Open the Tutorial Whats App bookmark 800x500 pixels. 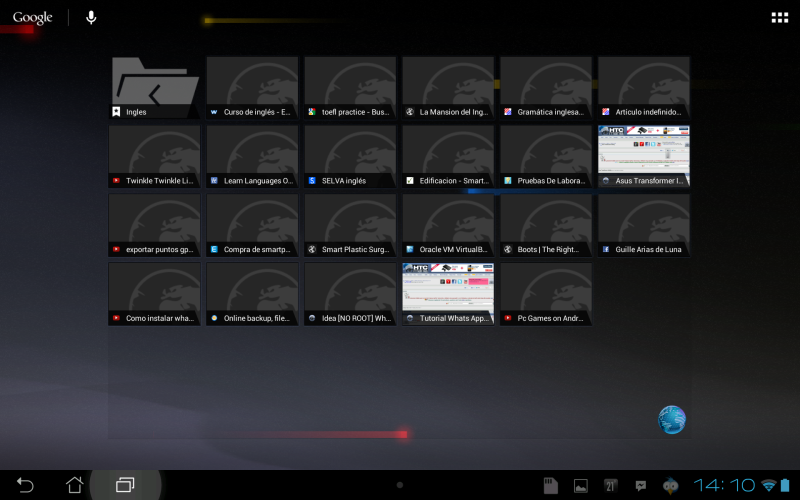448,294
